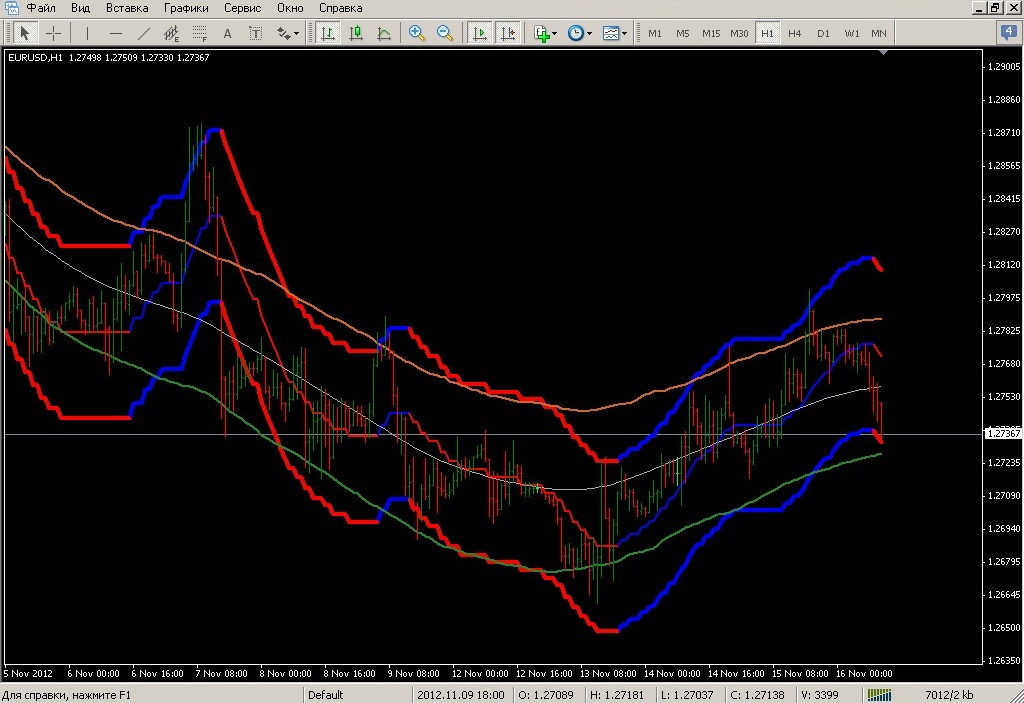
Task: Open the Сервис menu
Action: coord(242,8)
